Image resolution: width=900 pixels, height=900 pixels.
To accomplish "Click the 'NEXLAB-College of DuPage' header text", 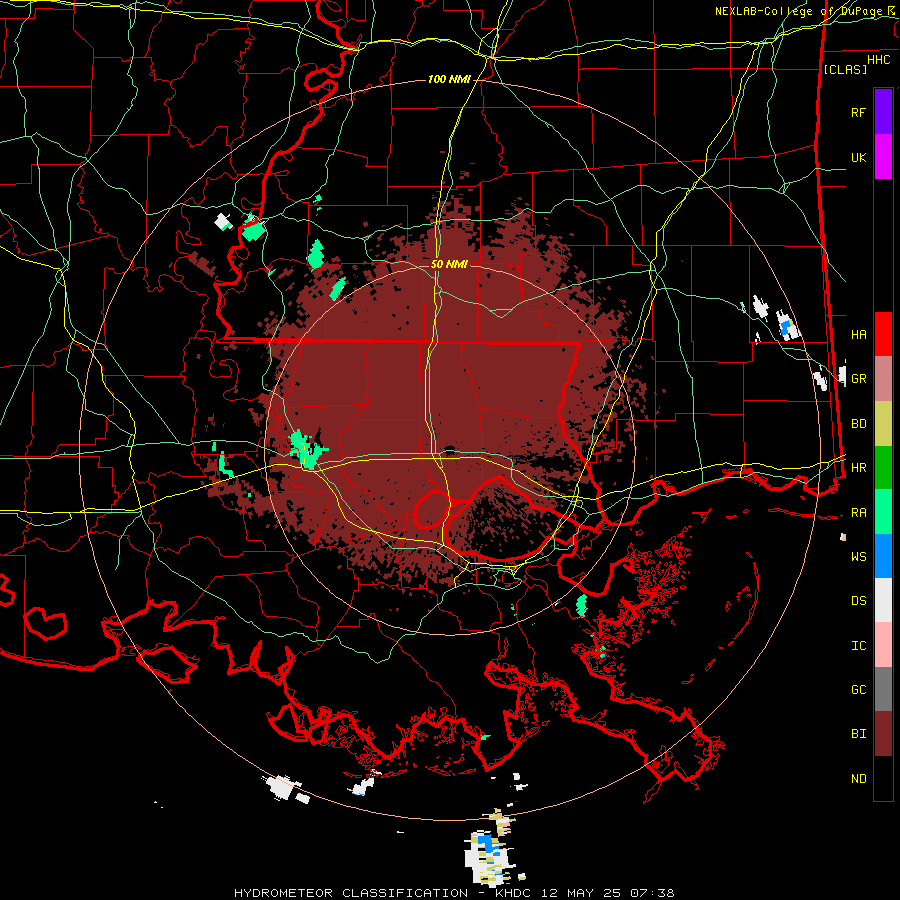I will click(x=798, y=11).
